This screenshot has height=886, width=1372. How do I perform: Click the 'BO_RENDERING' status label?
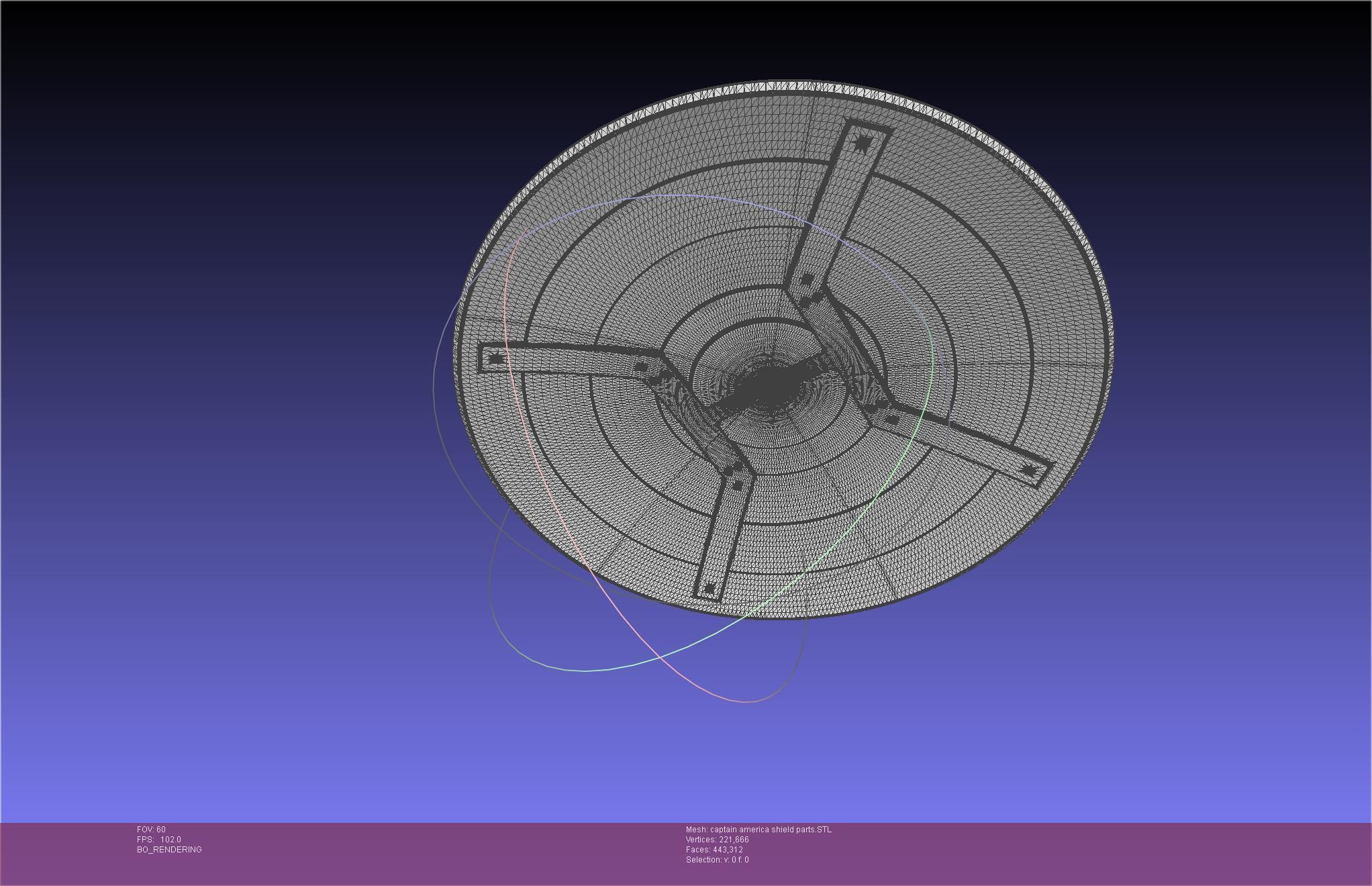[x=169, y=850]
